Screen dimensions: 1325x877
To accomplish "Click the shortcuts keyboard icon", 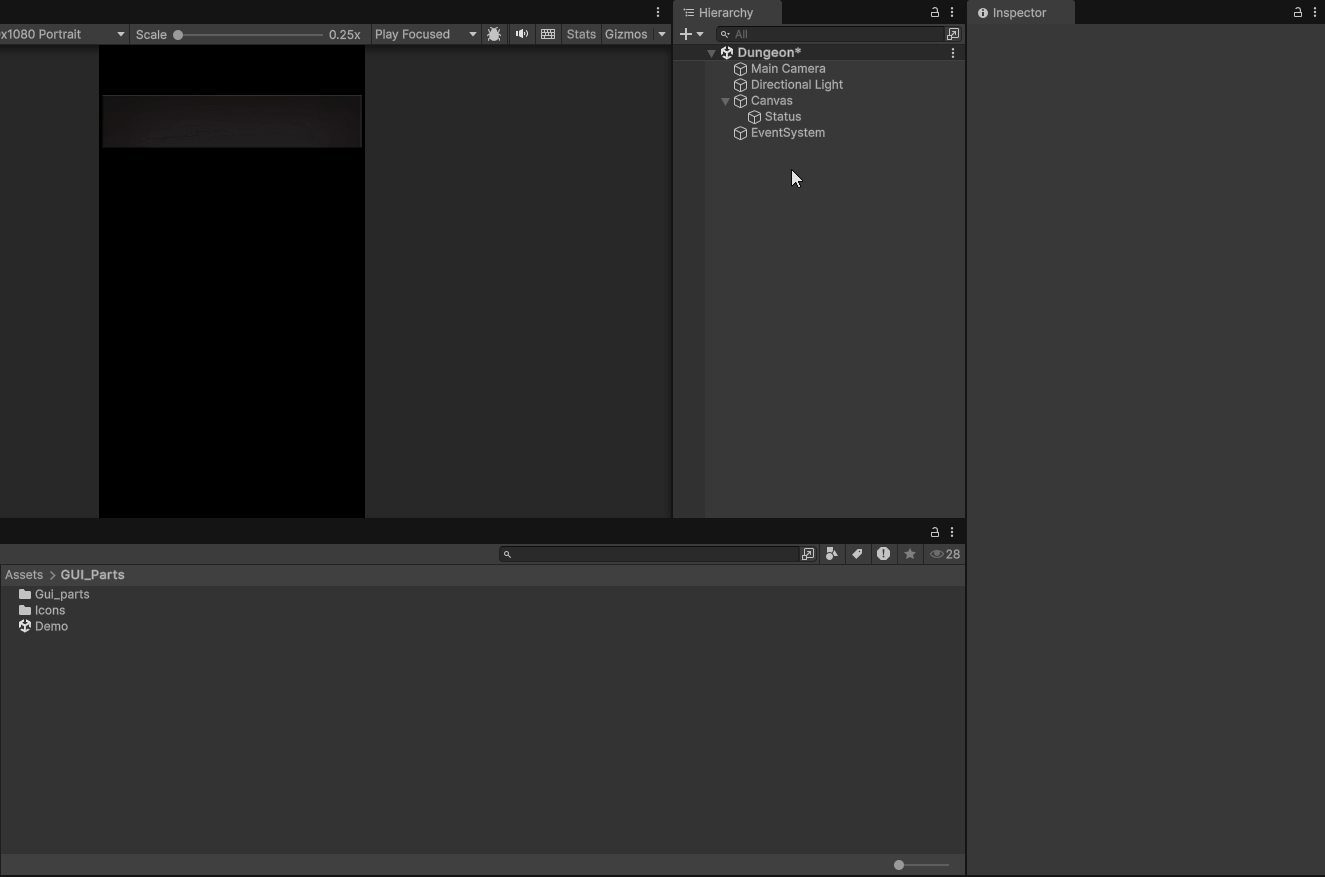I will coord(548,34).
